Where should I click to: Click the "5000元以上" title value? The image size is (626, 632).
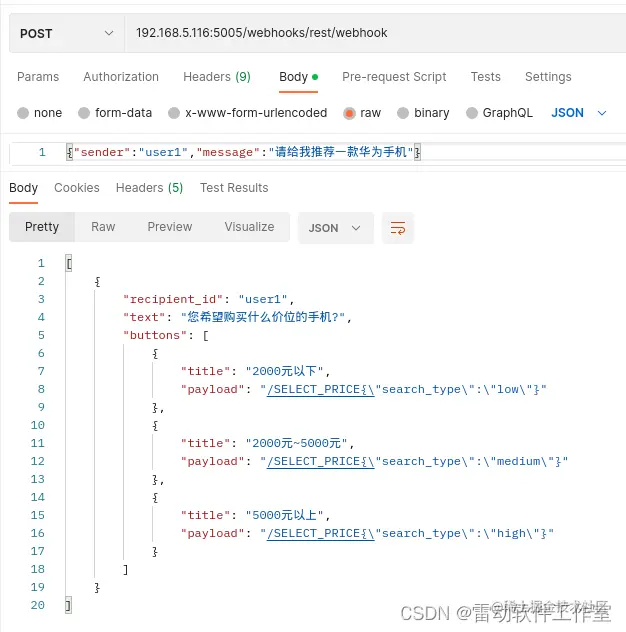click(x=285, y=516)
